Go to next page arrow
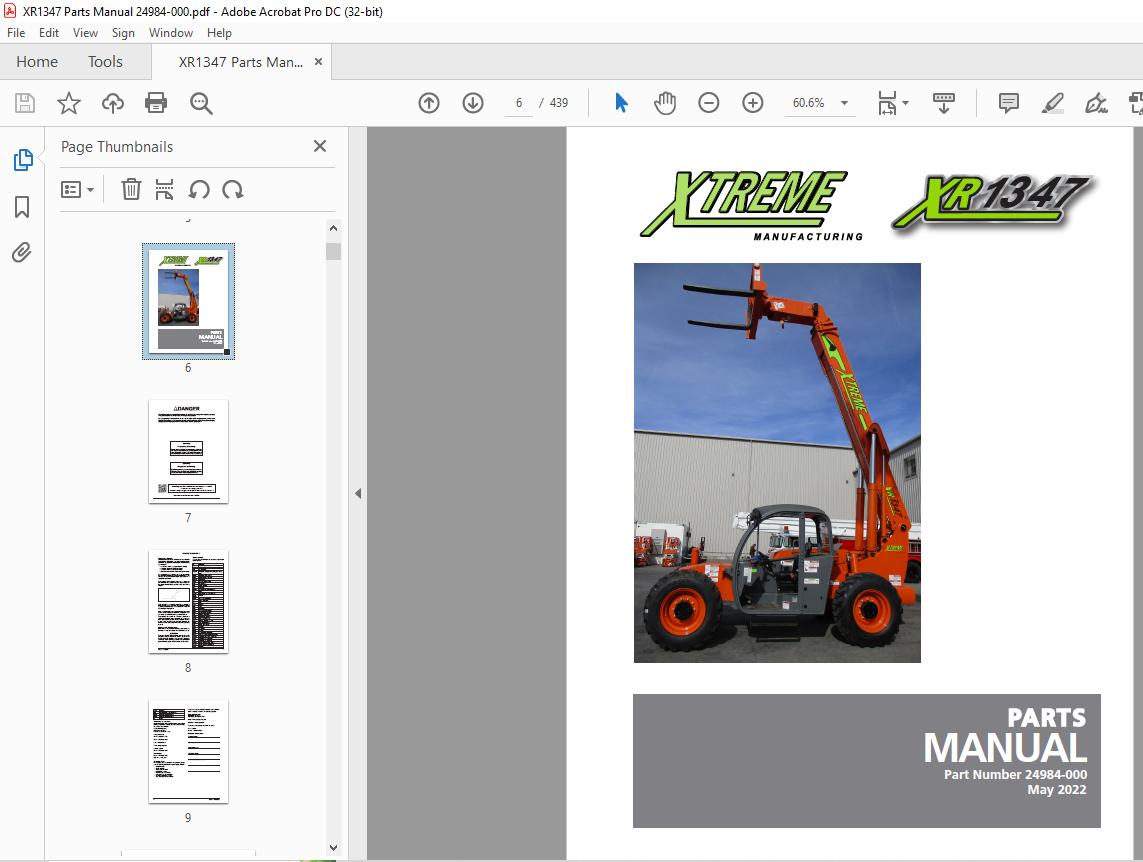 [x=473, y=103]
